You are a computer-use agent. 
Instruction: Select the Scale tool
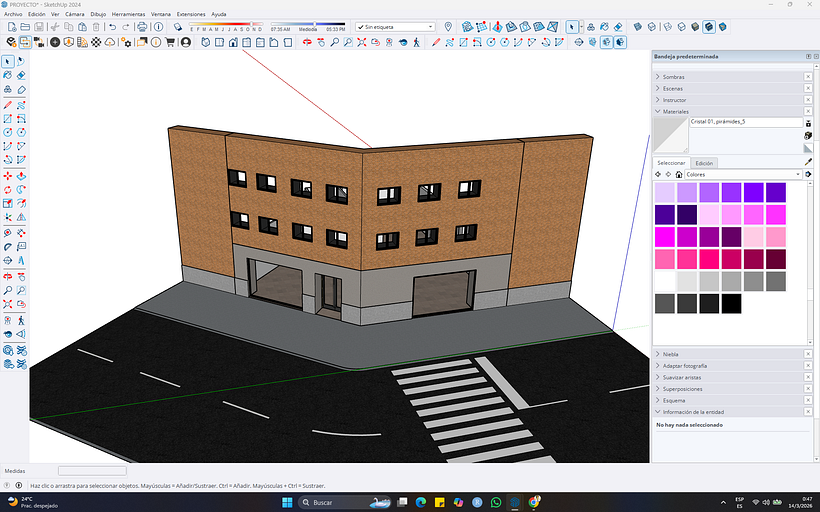[x=8, y=203]
